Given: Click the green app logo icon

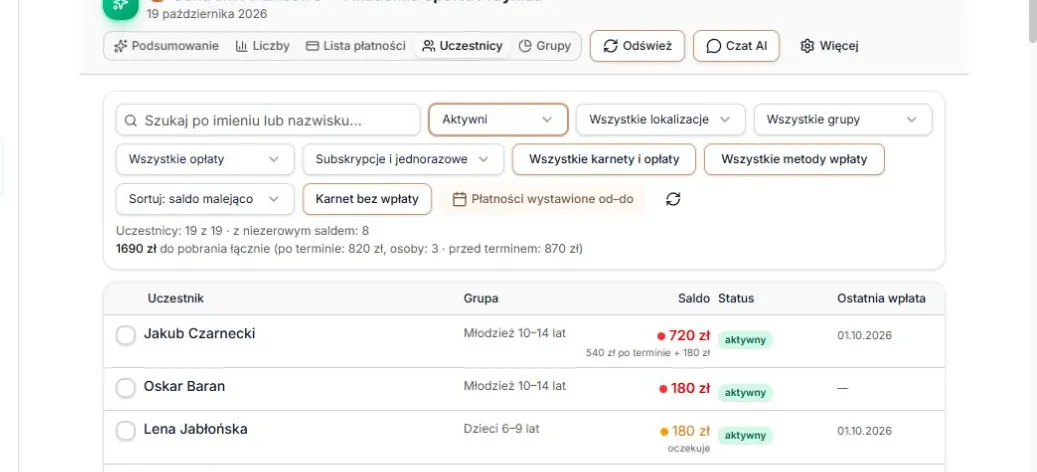Looking at the screenshot, I should point(121,7).
